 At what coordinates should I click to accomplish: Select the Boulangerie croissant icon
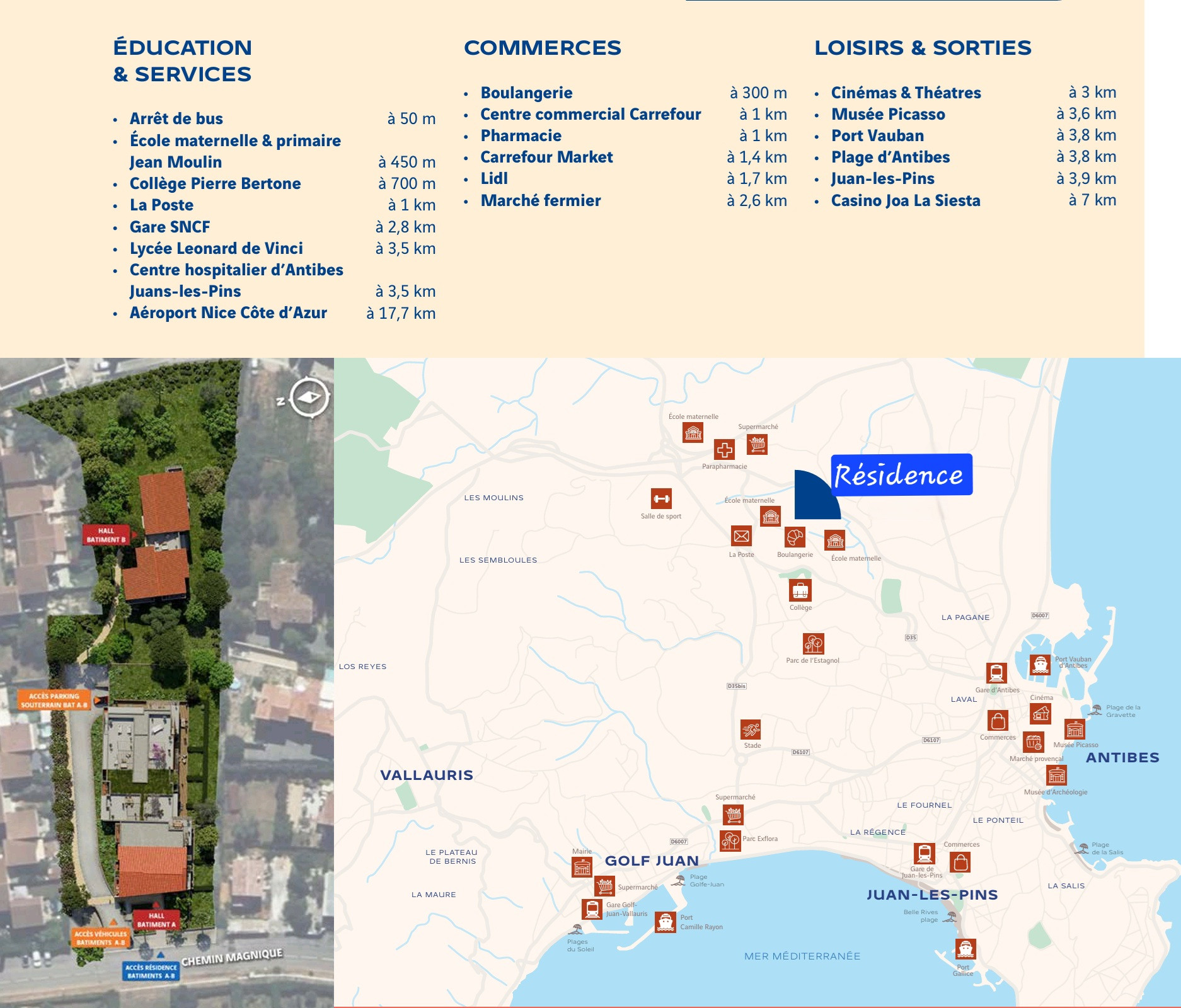point(795,537)
